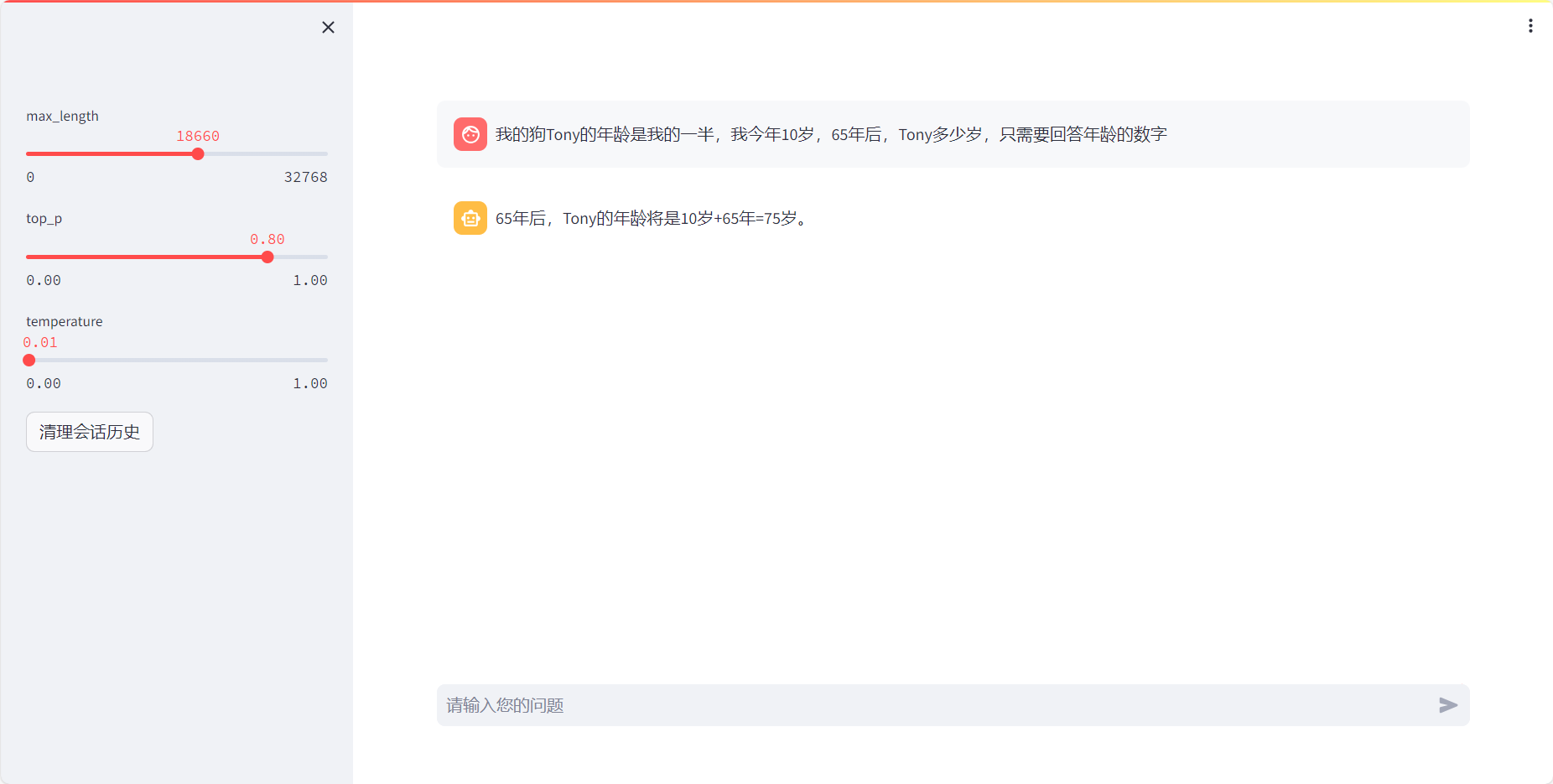Click the top_p minimum value 0.00
Image resolution: width=1553 pixels, height=784 pixels.
point(44,280)
